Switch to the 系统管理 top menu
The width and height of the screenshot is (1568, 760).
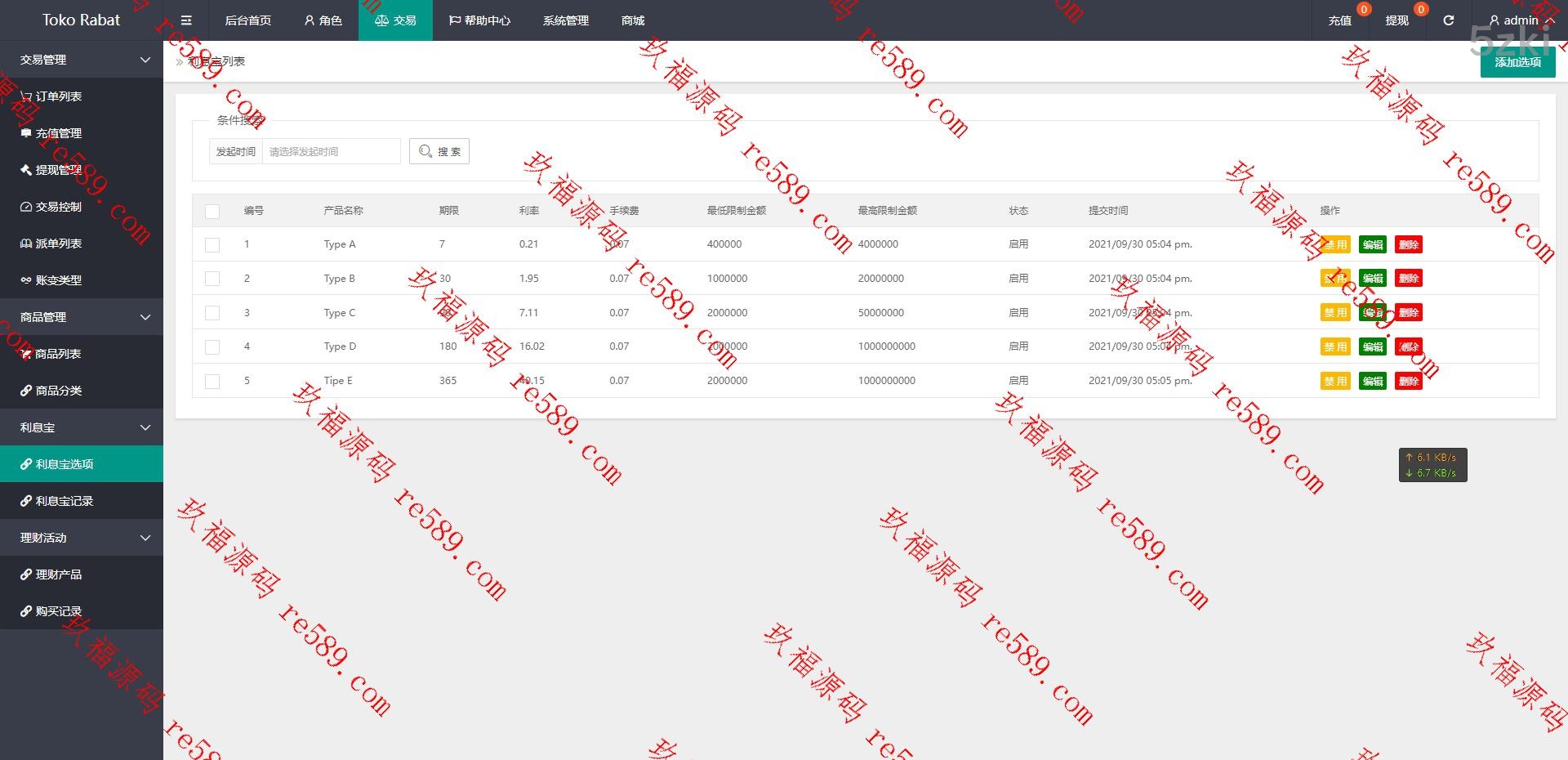point(565,20)
